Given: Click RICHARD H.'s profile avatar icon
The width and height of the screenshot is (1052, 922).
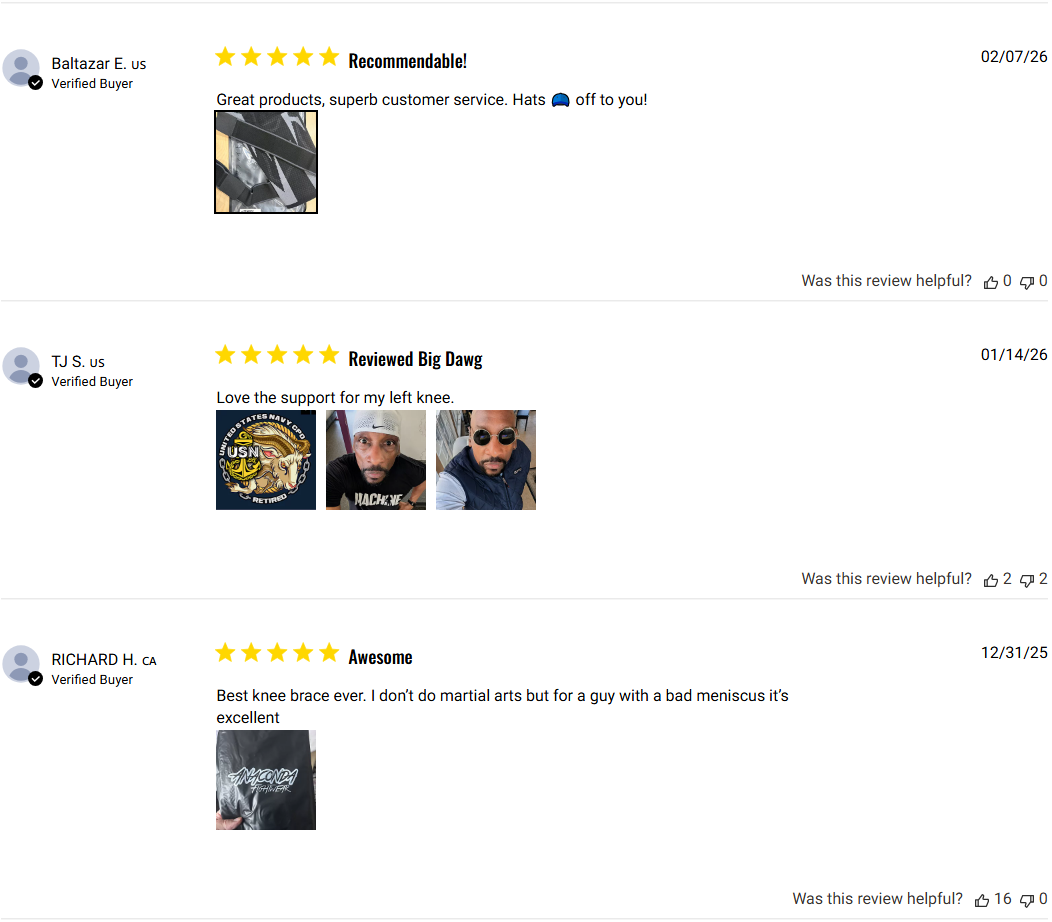Looking at the screenshot, I should [21, 664].
